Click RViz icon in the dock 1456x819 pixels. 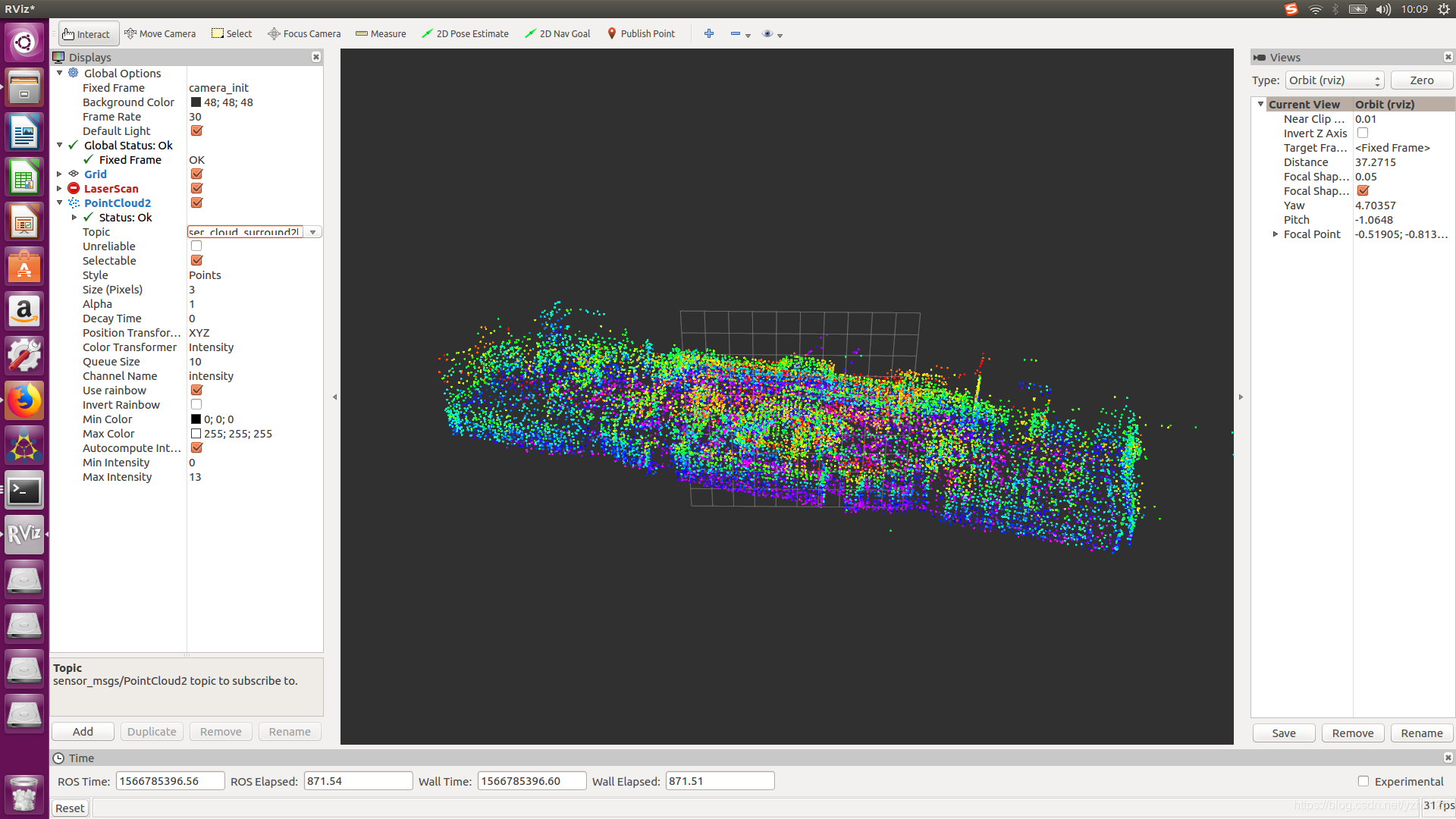[24, 535]
